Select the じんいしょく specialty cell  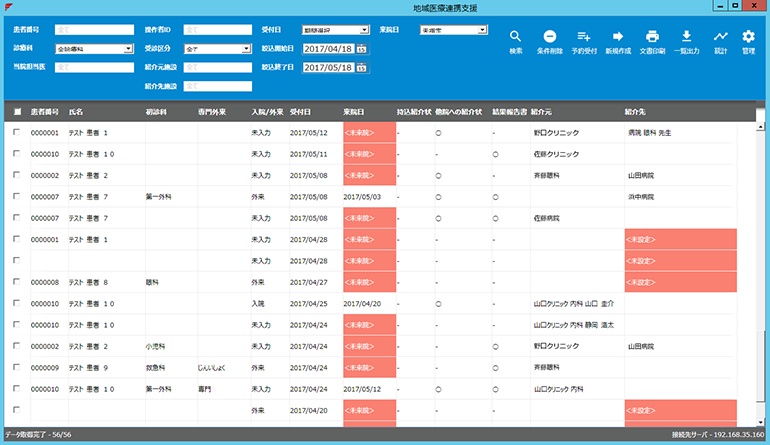[211, 367]
